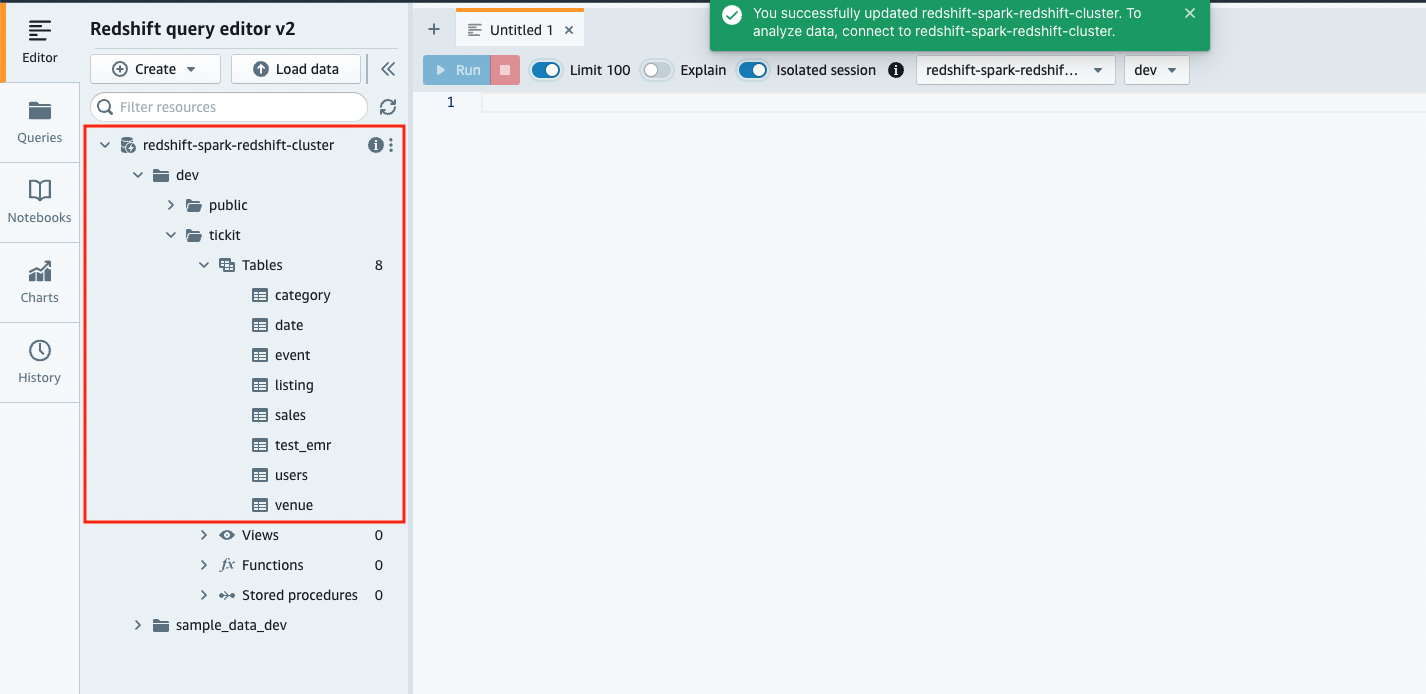Click the Functions fx icon
The image size is (1426, 694).
point(227,565)
